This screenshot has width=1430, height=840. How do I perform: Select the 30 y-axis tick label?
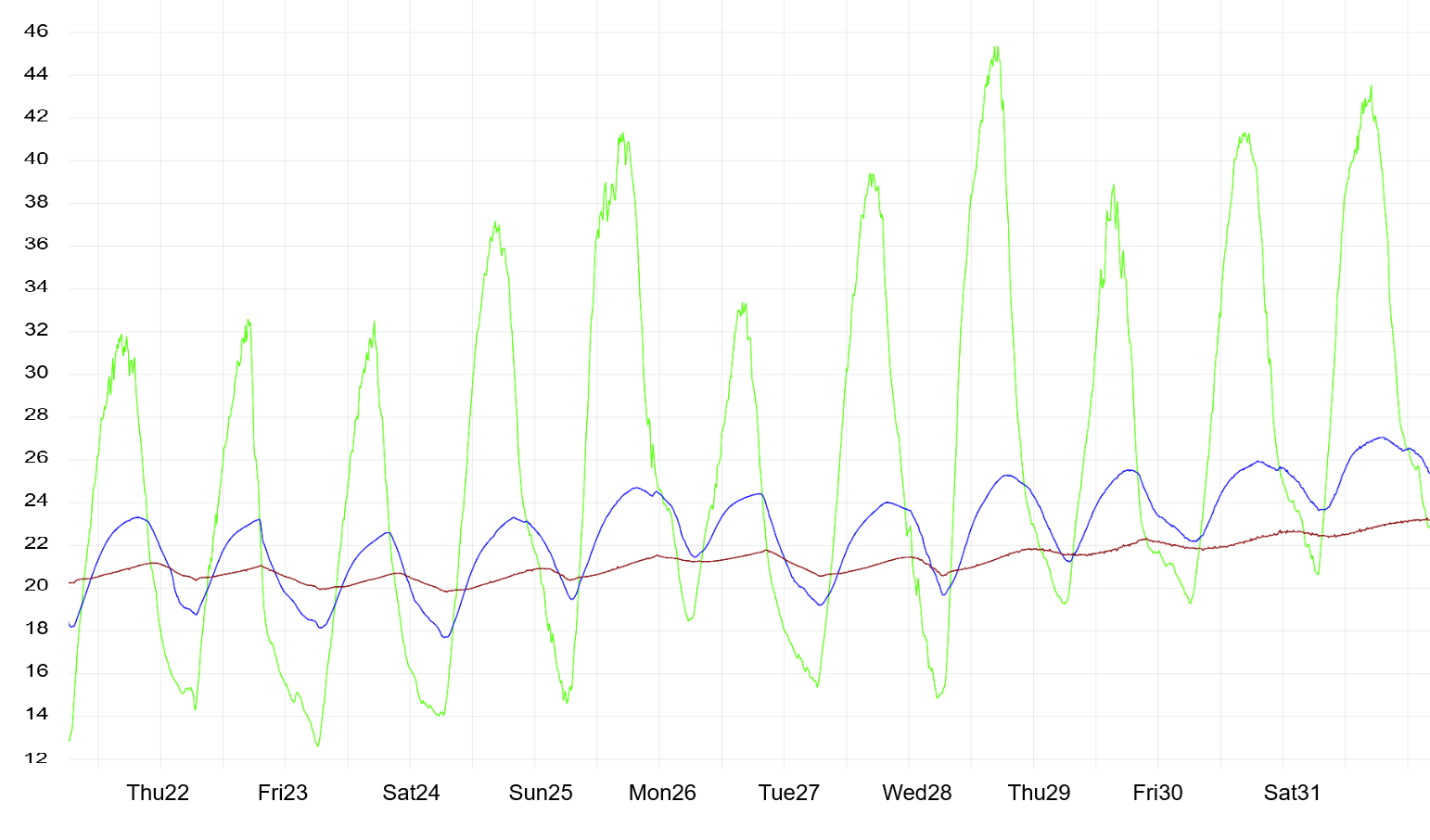[x=36, y=373]
